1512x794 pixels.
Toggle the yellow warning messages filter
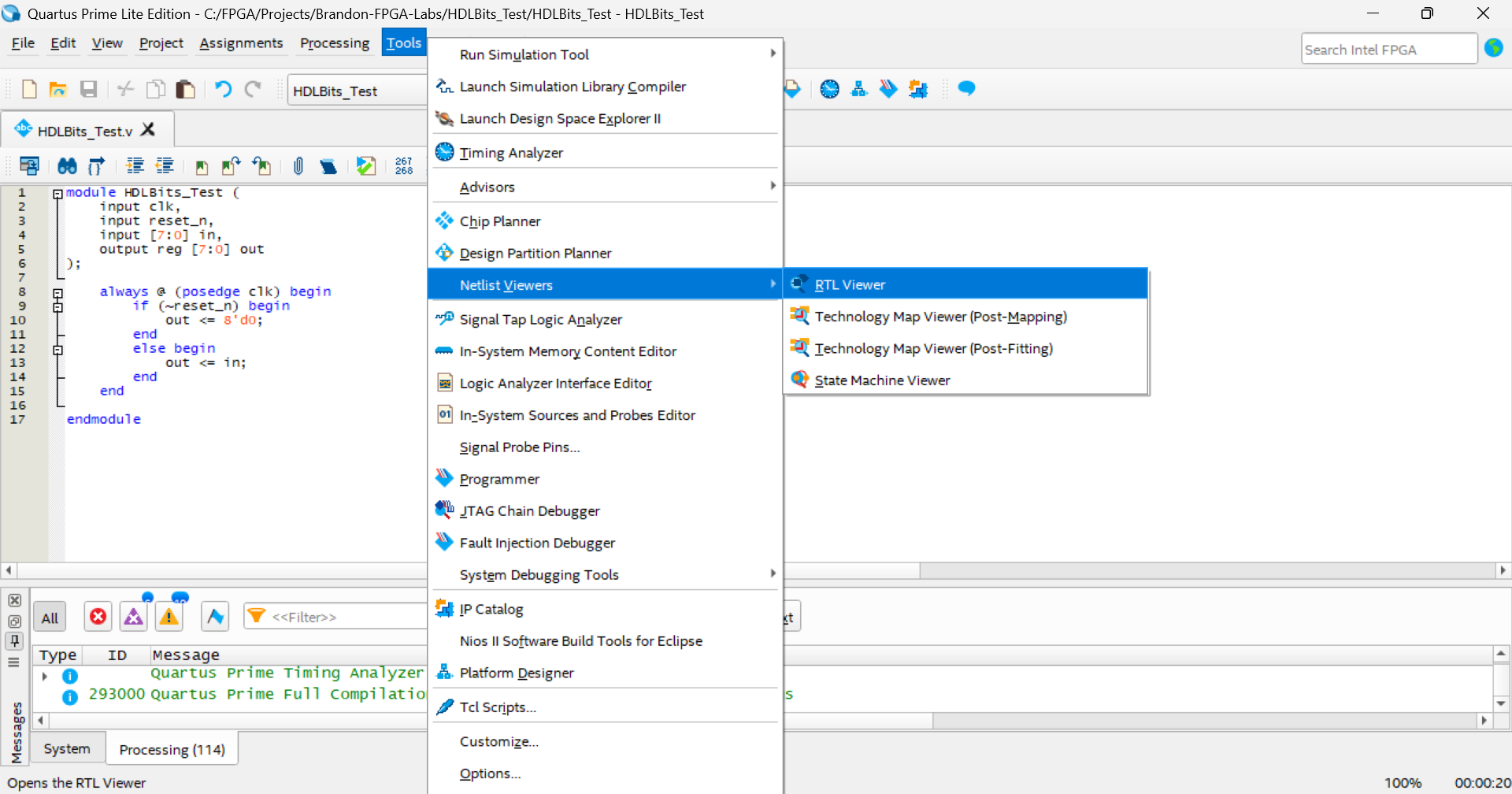(x=169, y=617)
